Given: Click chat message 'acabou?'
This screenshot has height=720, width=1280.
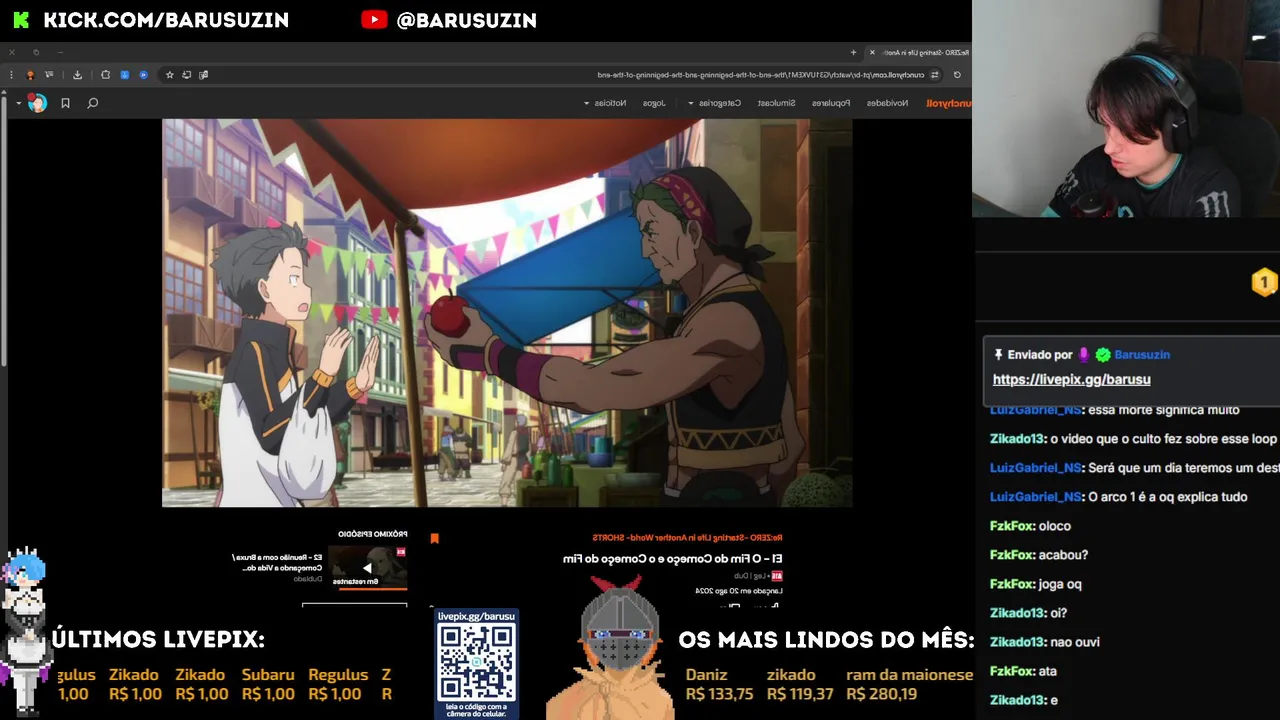Looking at the screenshot, I should [x=1063, y=555].
